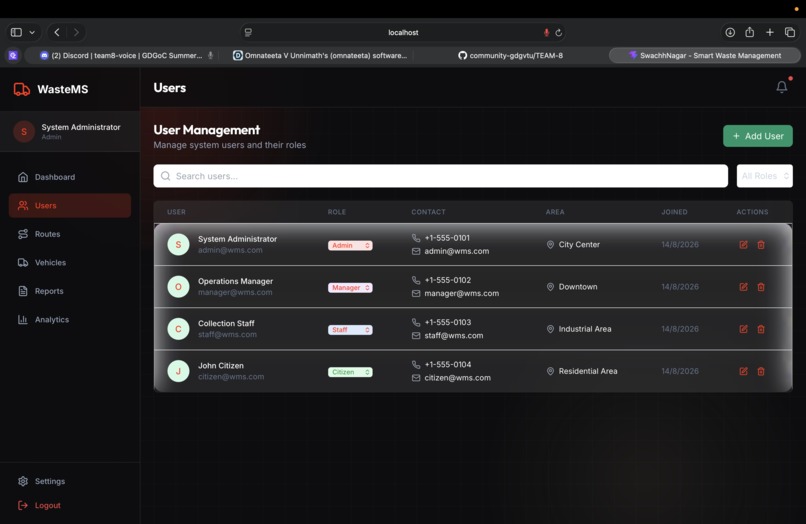
Task: Toggle the browser sidebar
Action: click(16, 32)
